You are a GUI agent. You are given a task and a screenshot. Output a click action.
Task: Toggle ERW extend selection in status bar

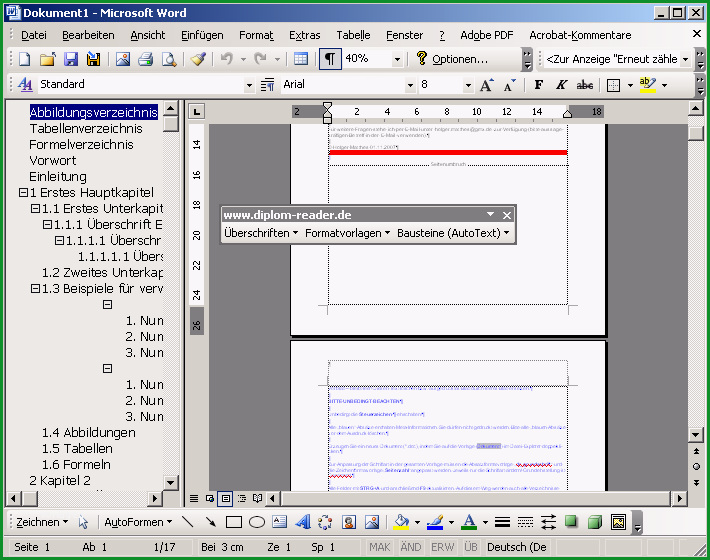point(442,547)
